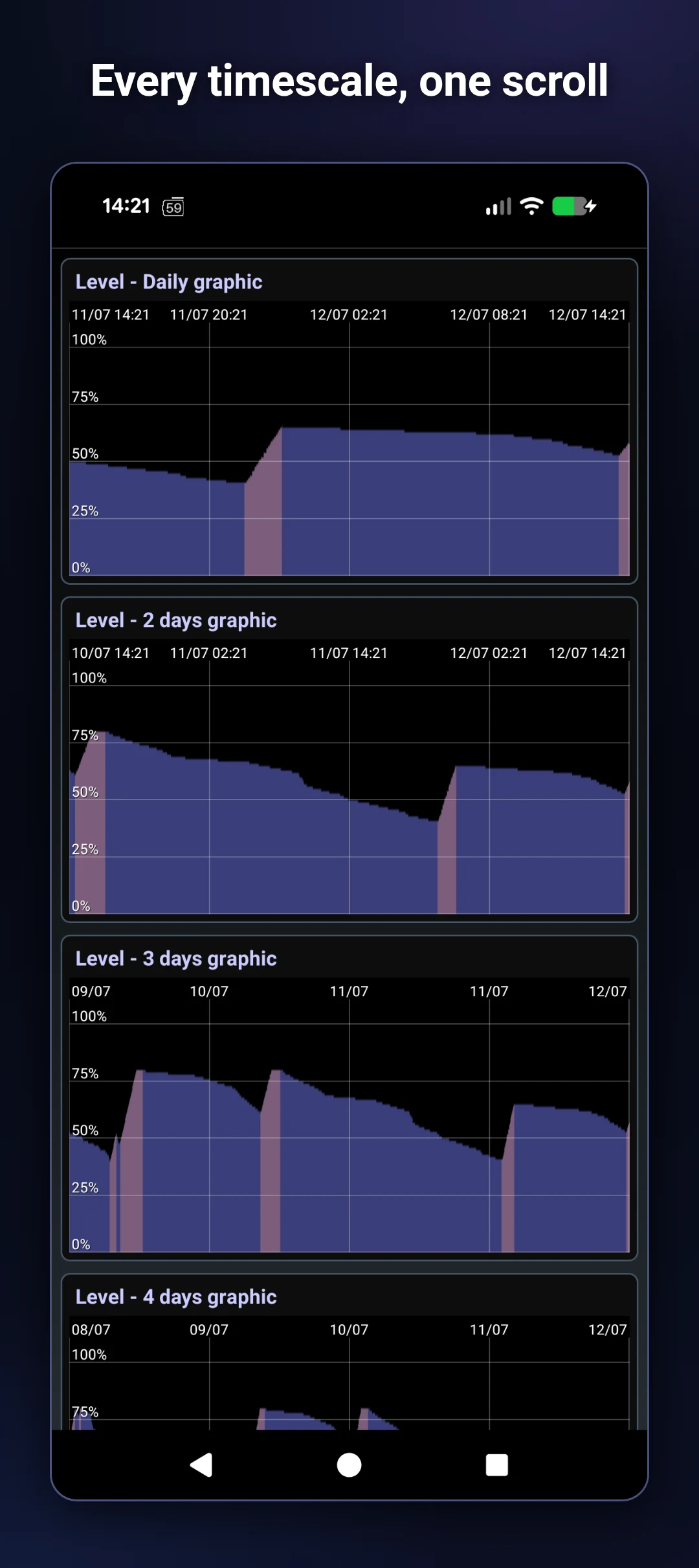This screenshot has height=1568, width=699.
Task: Tap the 12/07 02:21 label in 2 days chart
Action: point(489,653)
